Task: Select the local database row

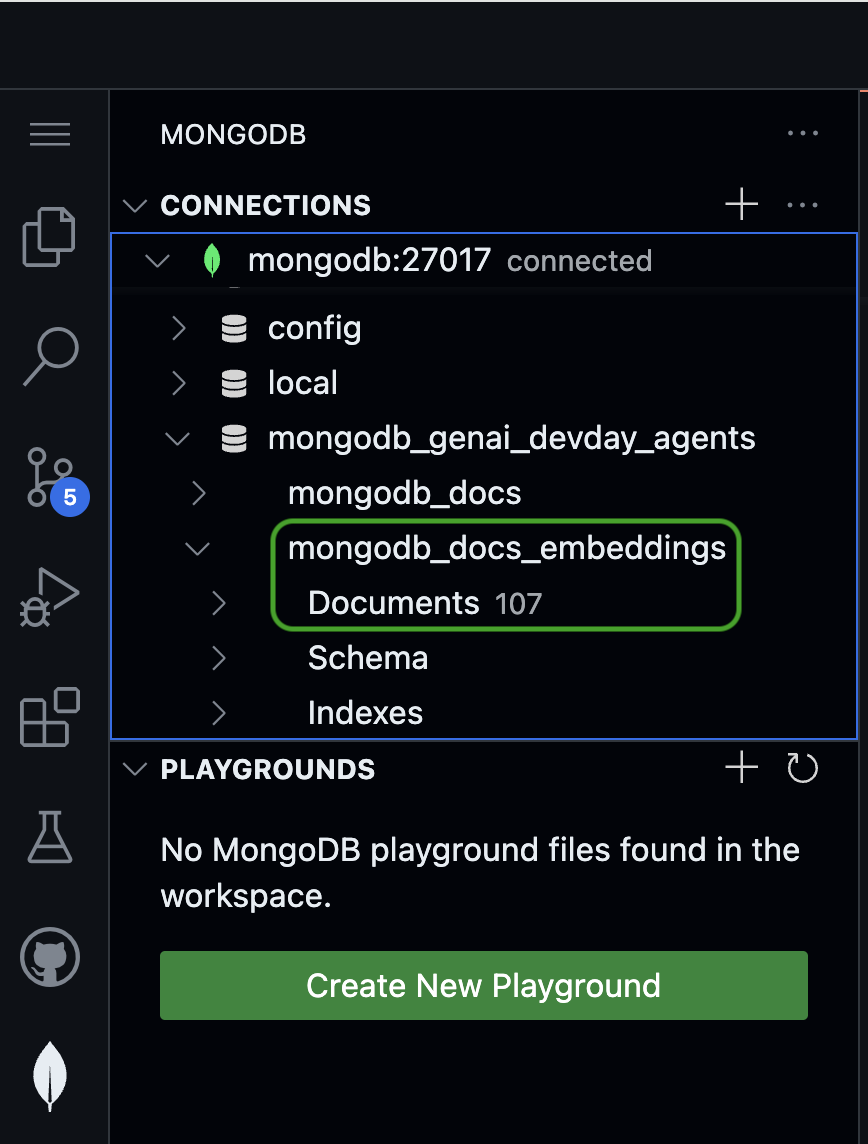Action: [484, 383]
